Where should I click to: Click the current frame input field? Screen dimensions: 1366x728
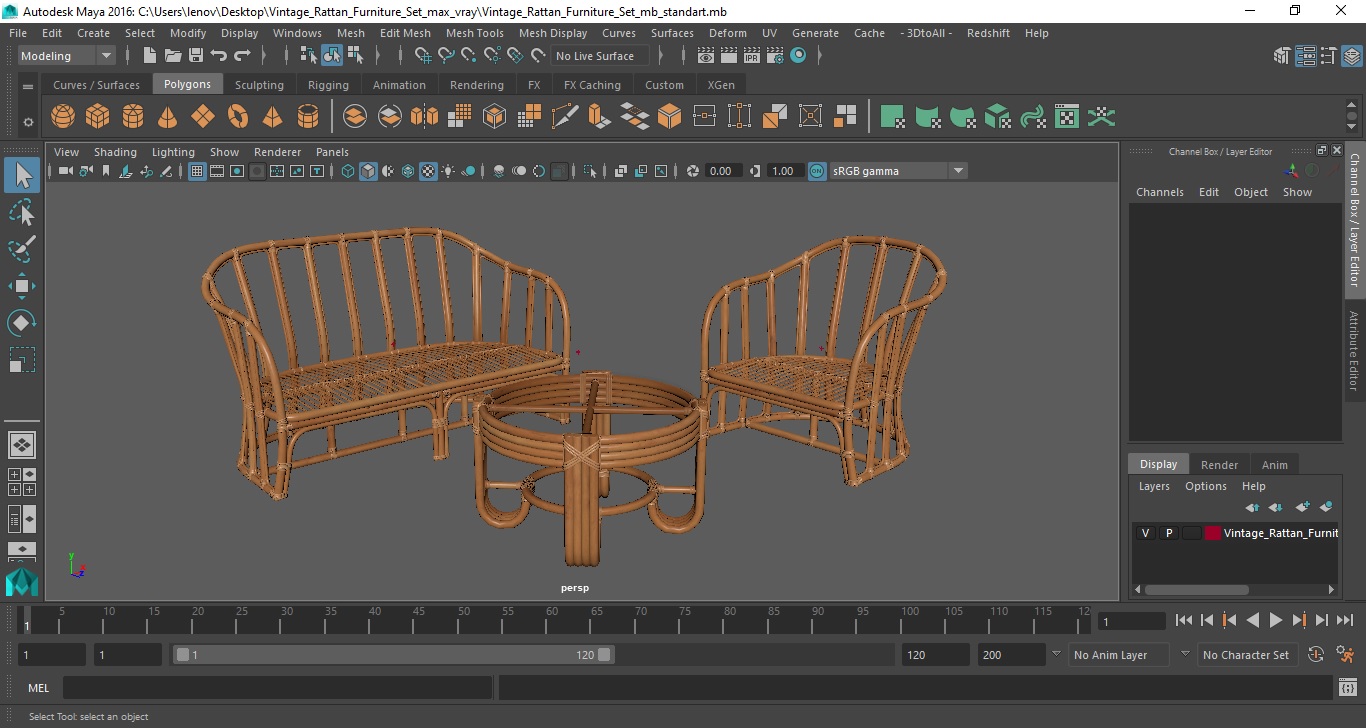click(x=1132, y=621)
